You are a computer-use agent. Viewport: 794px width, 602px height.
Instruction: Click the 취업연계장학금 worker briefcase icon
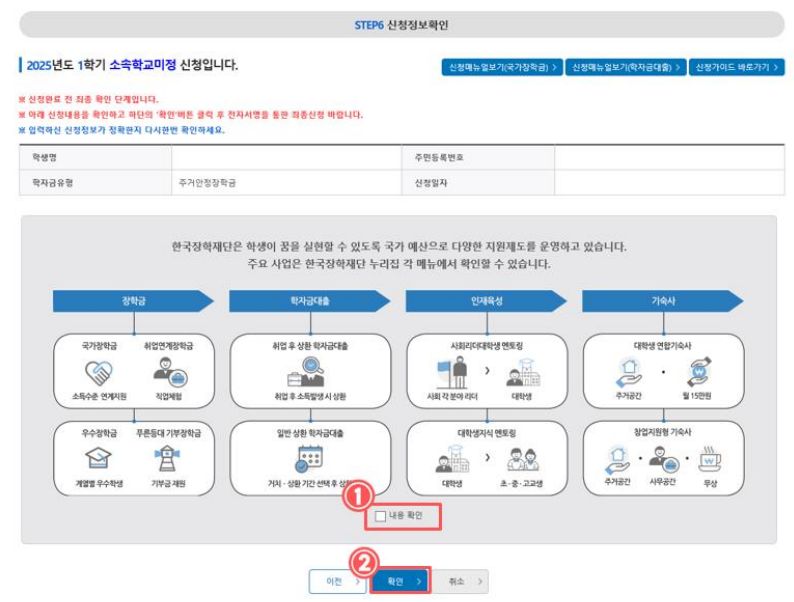170,372
